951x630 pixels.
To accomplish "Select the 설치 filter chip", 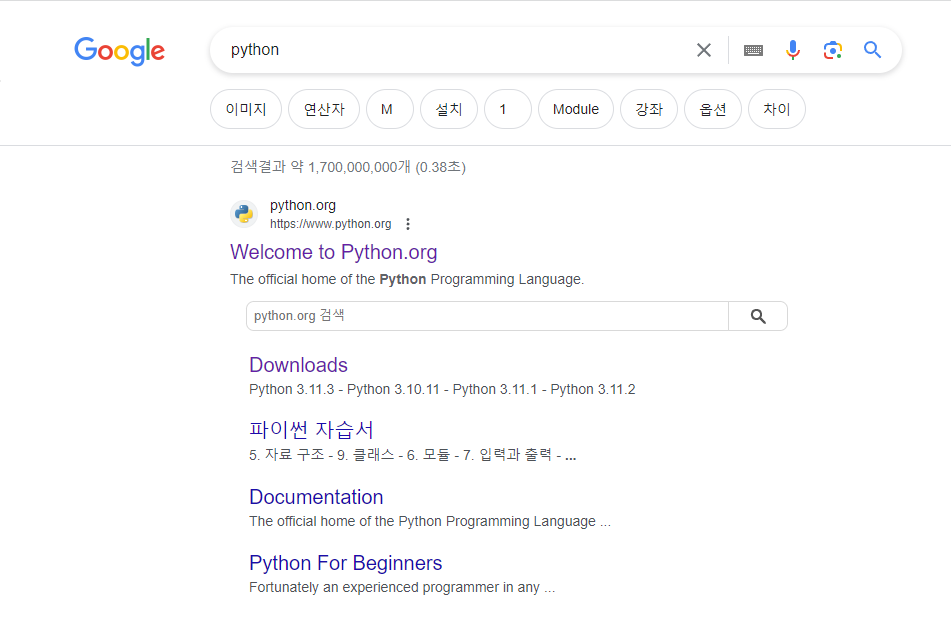I will tap(449, 109).
